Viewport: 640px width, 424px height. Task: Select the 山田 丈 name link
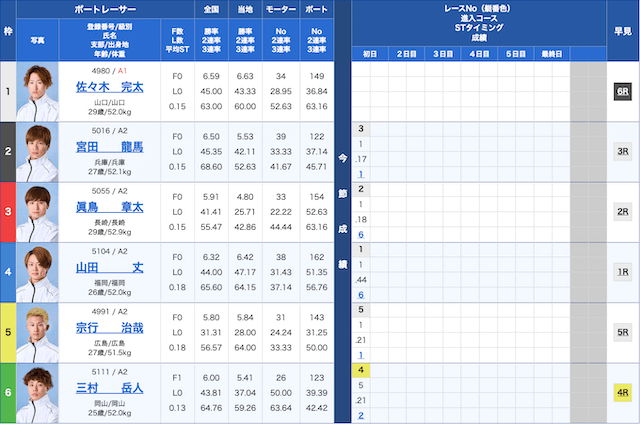tap(110, 267)
